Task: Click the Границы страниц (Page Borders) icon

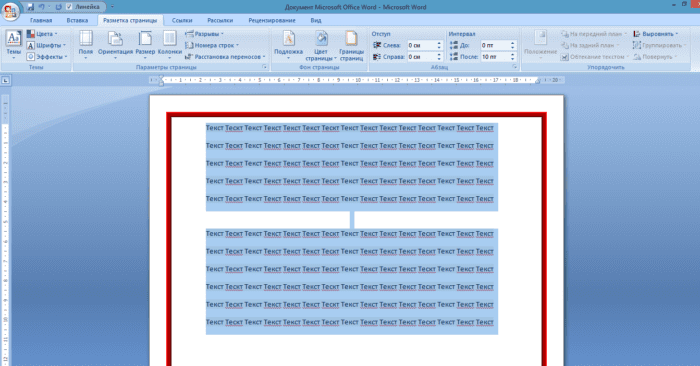Action: [x=351, y=46]
